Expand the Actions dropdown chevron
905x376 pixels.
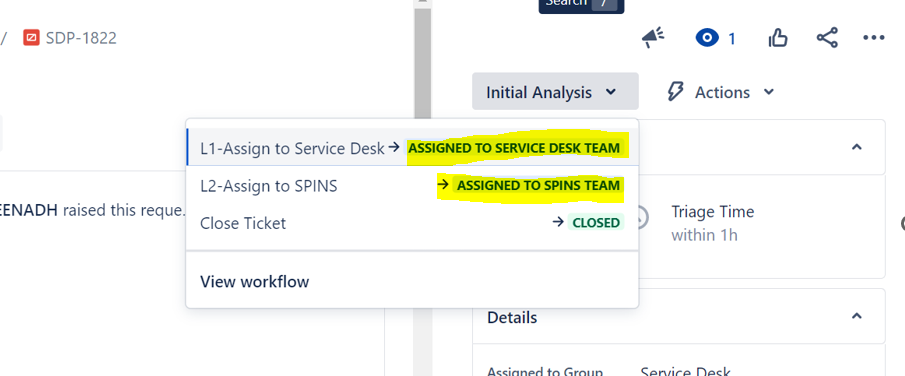point(769,92)
